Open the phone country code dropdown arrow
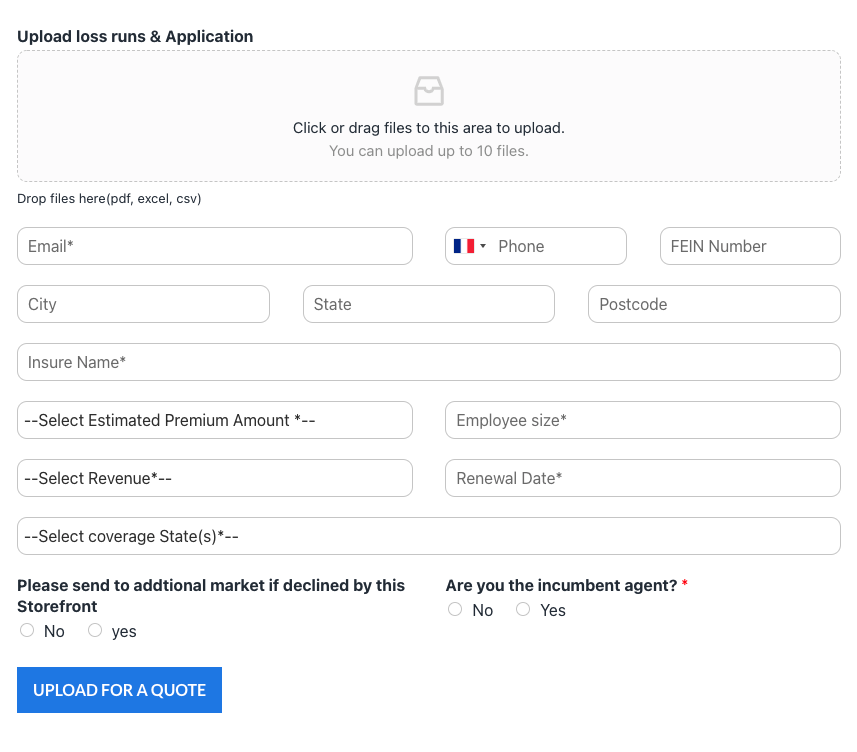The image size is (857, 752). tap(483, 246)
